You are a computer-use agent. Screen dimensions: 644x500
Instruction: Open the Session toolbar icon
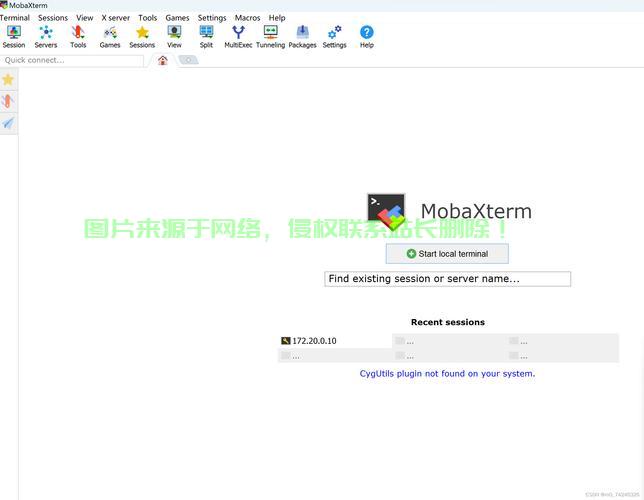click(14, 37)
